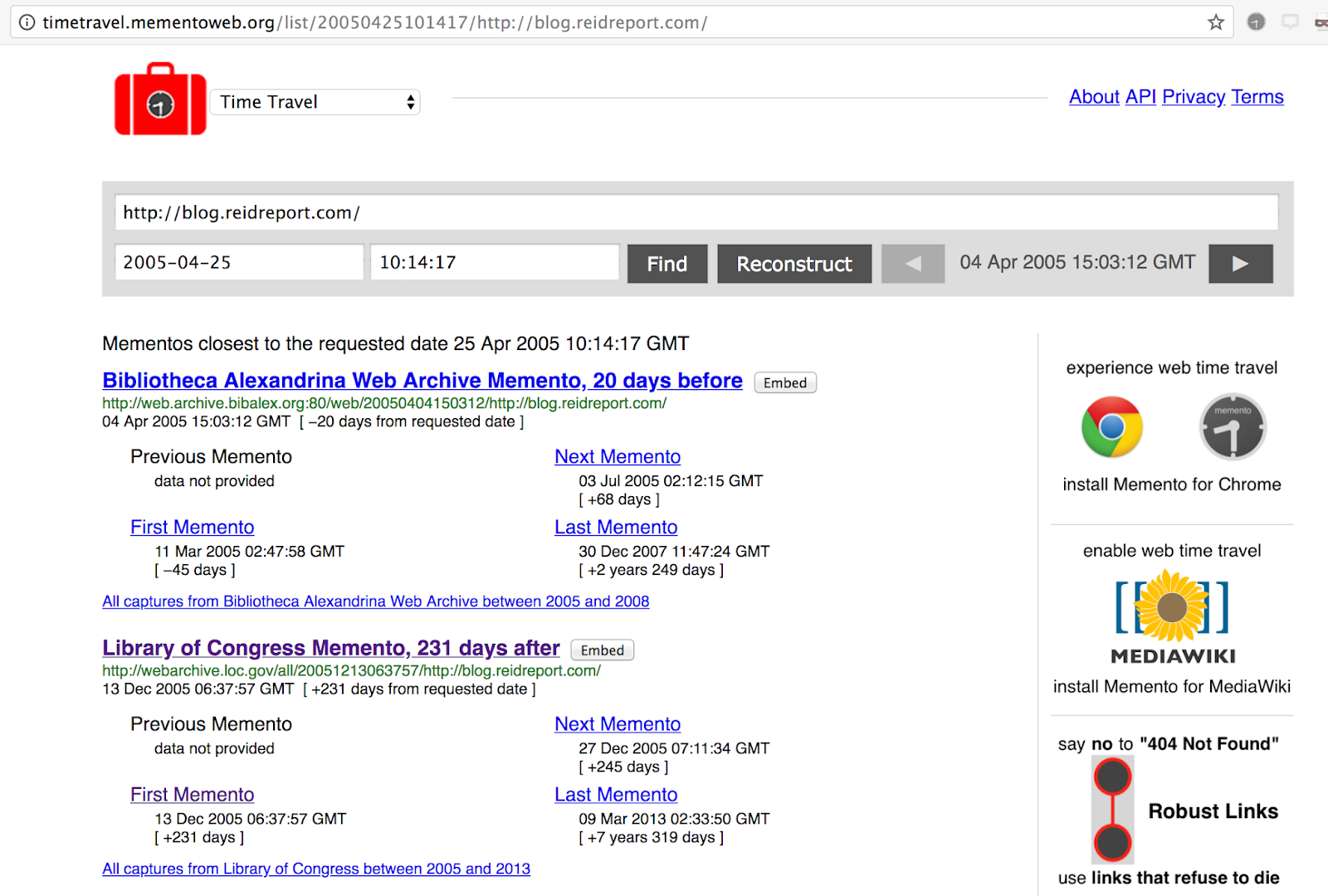
Task: Click the webarchive.loc.gov URL text
Action: tap(352, 670)
